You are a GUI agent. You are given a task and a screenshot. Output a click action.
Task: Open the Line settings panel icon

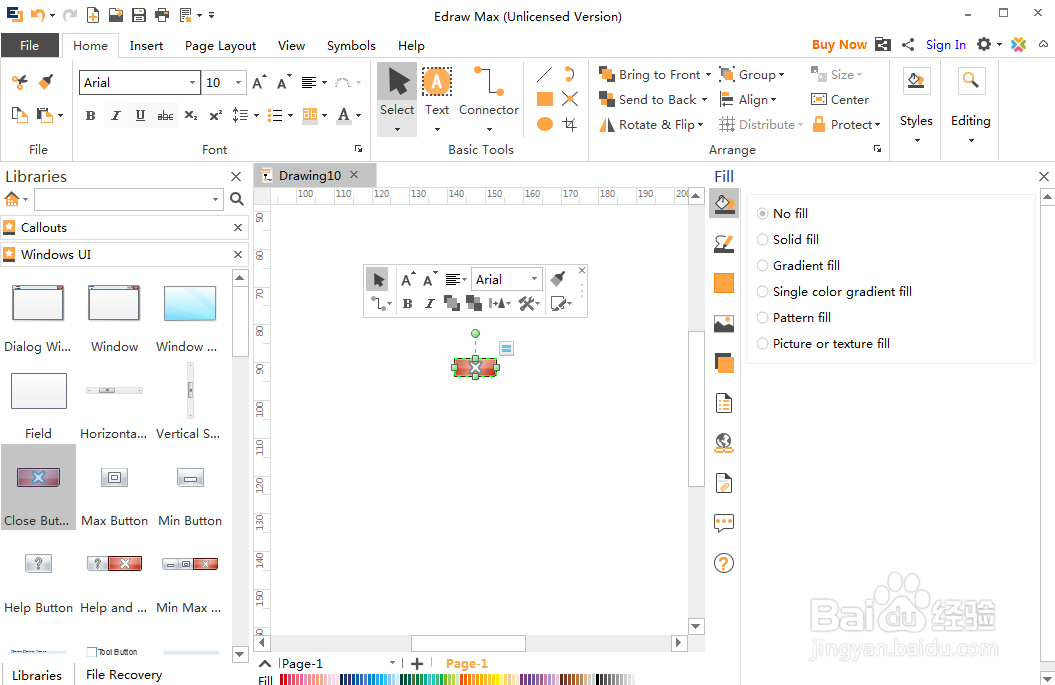[724, 244]
